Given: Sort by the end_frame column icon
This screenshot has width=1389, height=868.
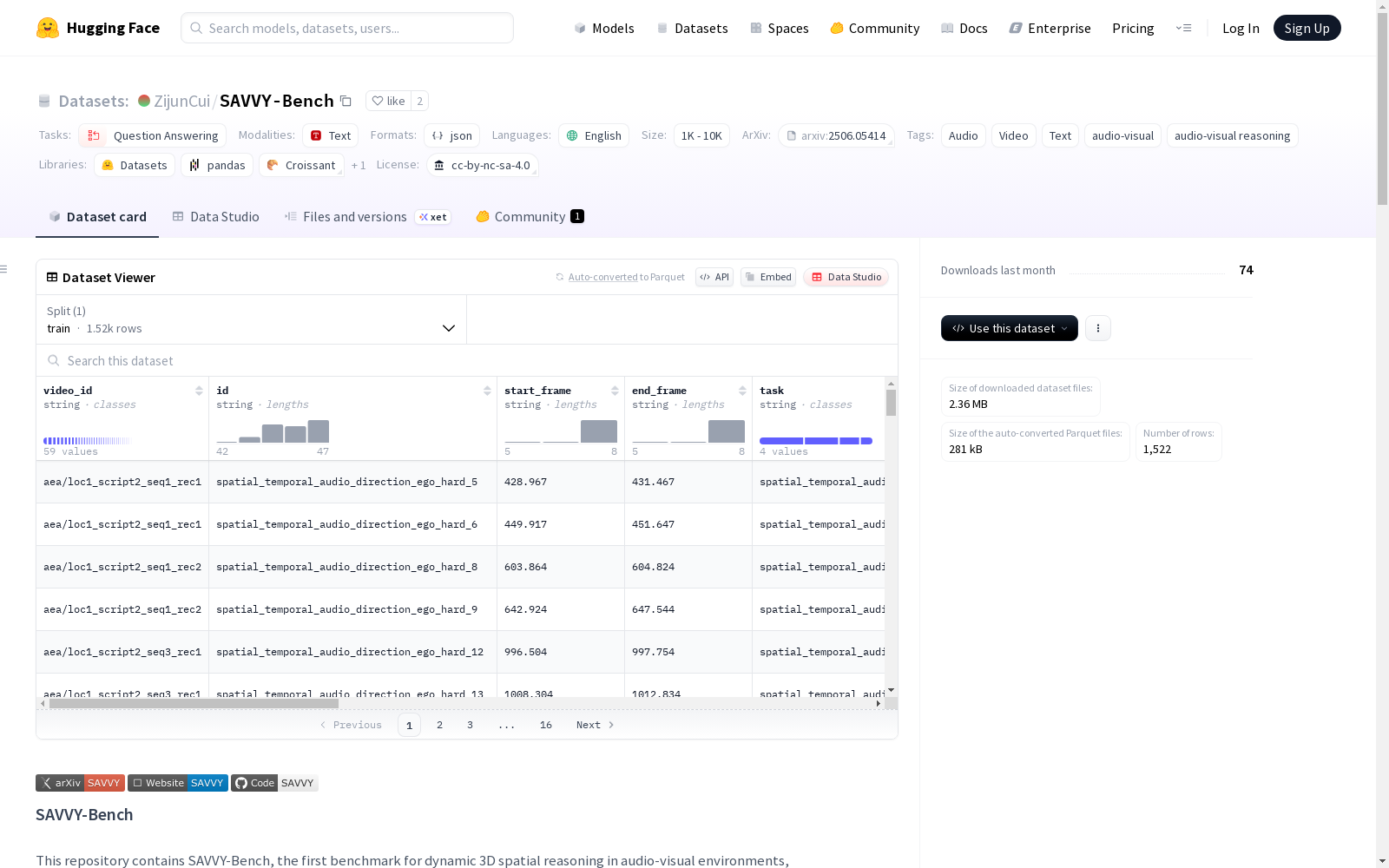Looking at the screenshot, I should 742,391.
